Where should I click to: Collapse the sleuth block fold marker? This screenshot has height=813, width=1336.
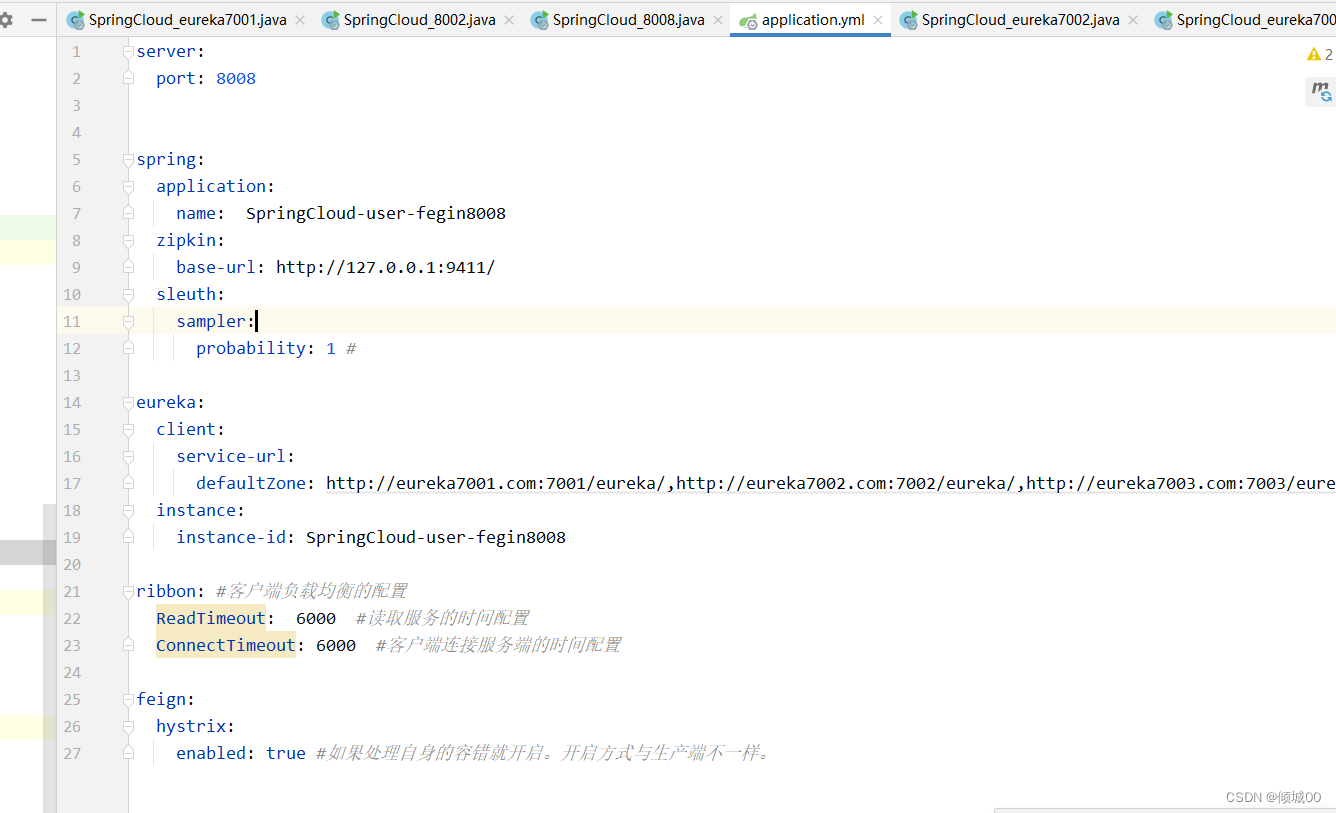128,294
